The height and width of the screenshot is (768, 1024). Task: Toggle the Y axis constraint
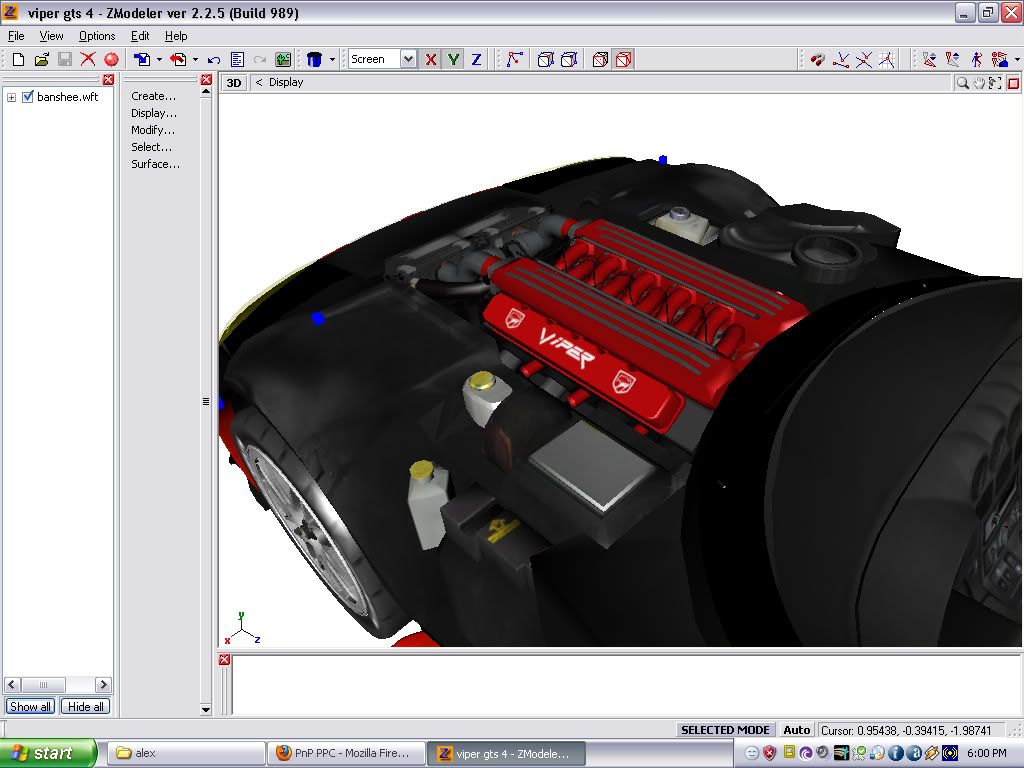coord(454,60)
